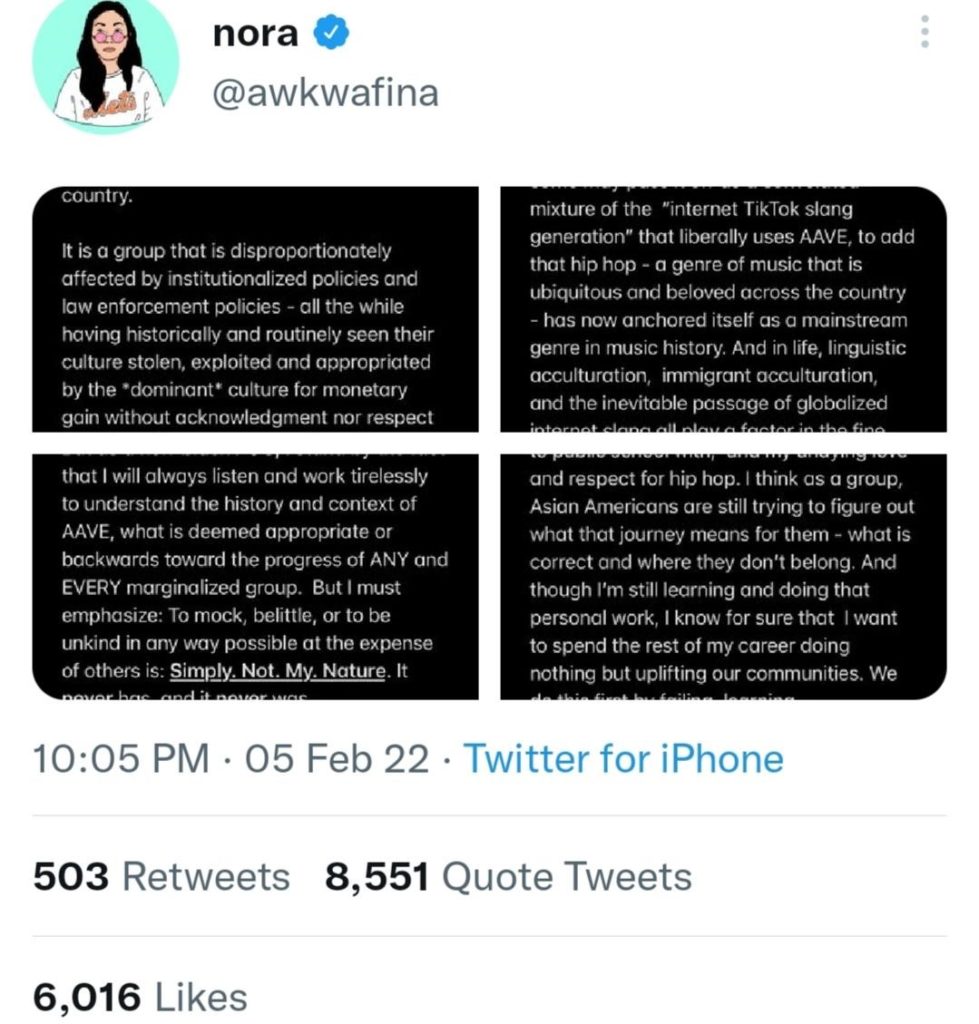Click underlined "Simply. Not. My. Nature." text
The image size is (979, 1024).
point(276,671)
